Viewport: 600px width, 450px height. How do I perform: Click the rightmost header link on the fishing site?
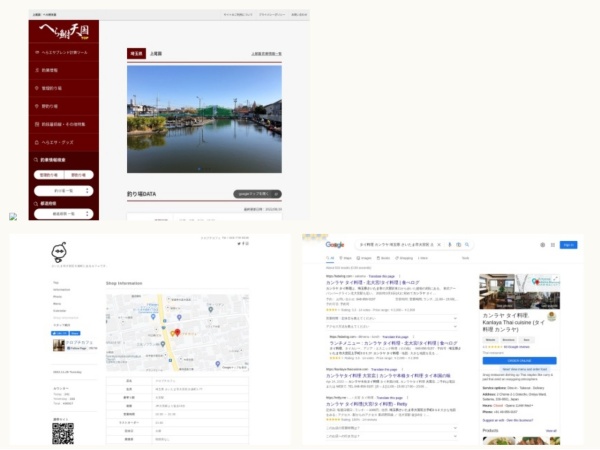299,15
